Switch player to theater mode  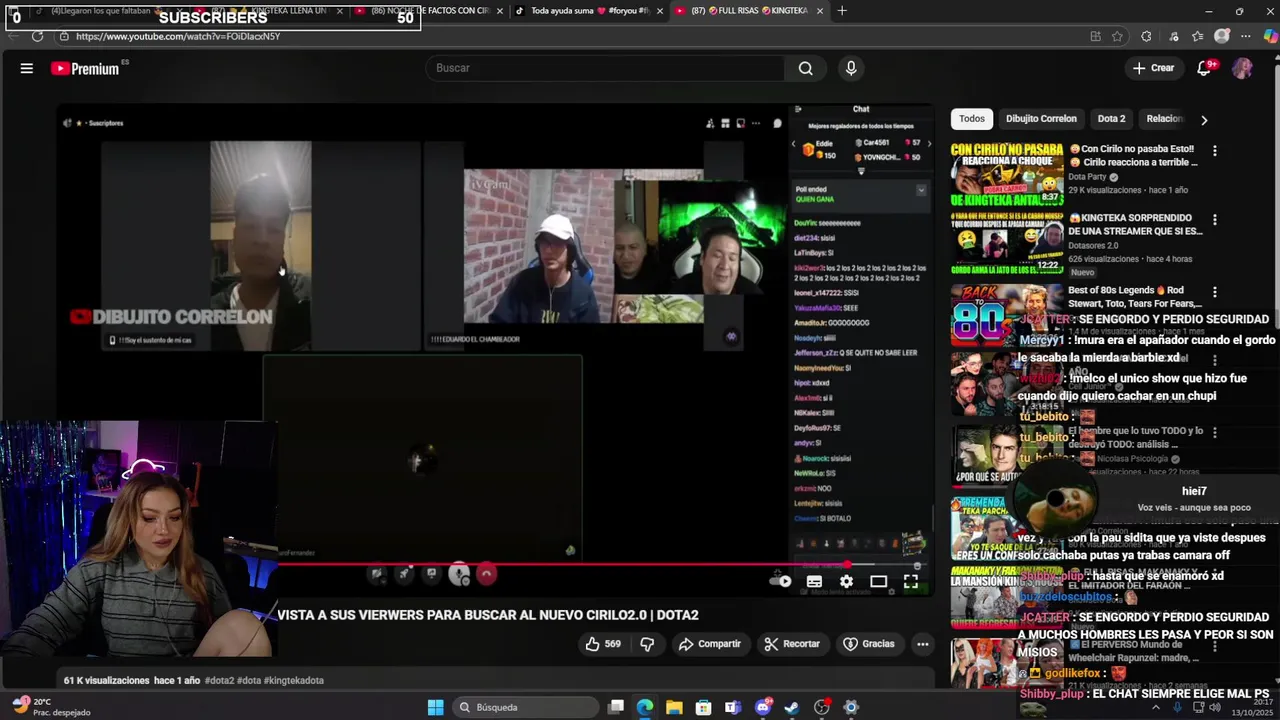878,581
